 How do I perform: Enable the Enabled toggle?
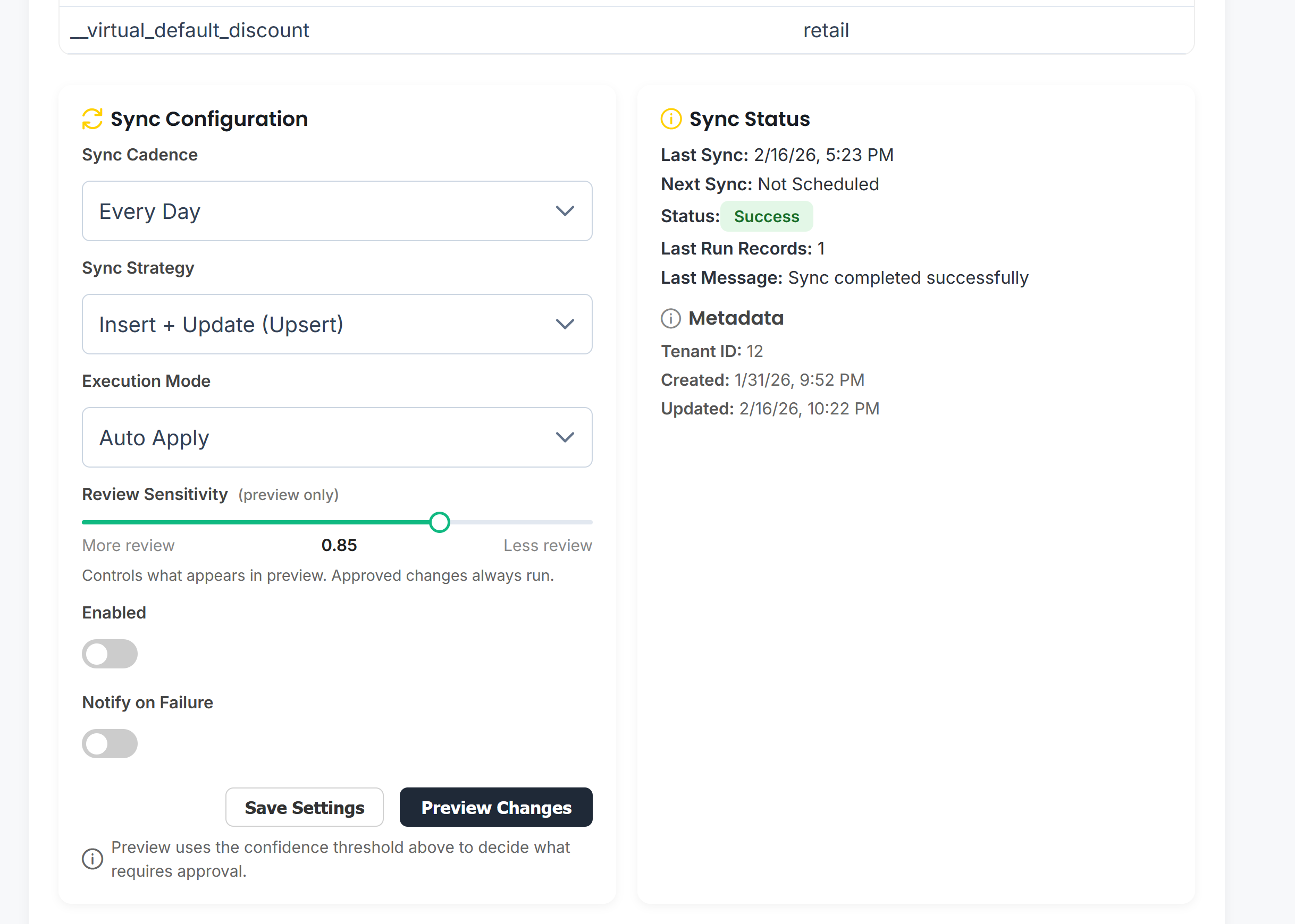[110, 654]
